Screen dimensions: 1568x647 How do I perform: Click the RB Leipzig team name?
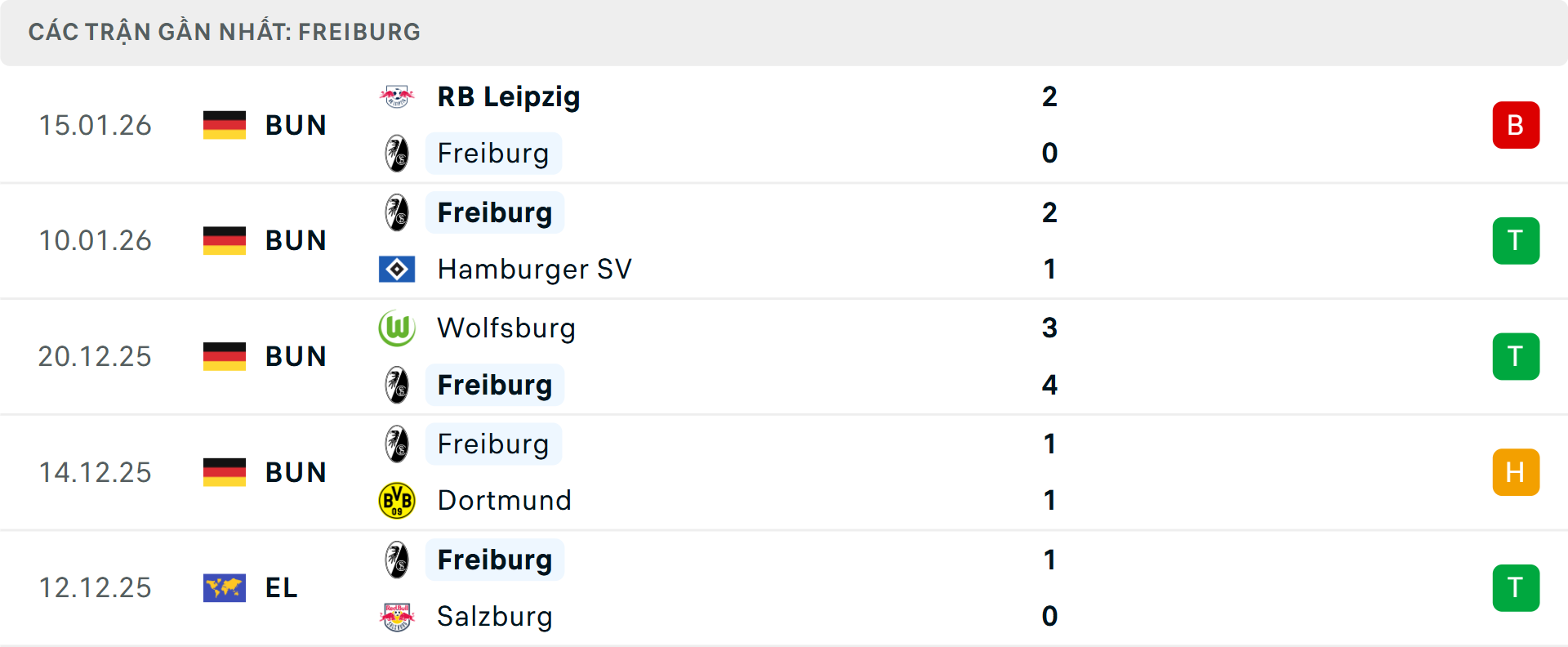[508, 96]
